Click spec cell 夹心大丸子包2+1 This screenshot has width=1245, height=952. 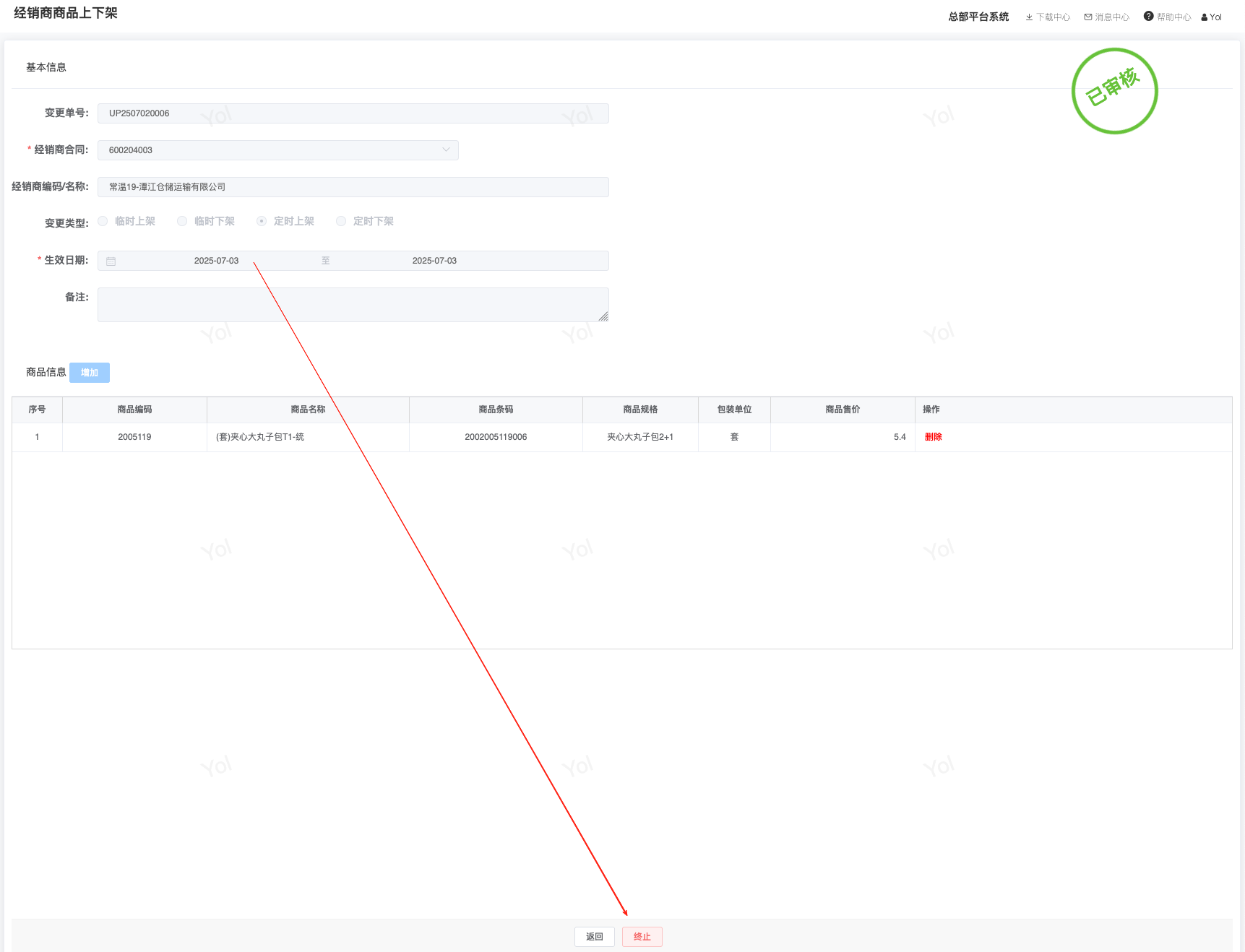[641, 437]
